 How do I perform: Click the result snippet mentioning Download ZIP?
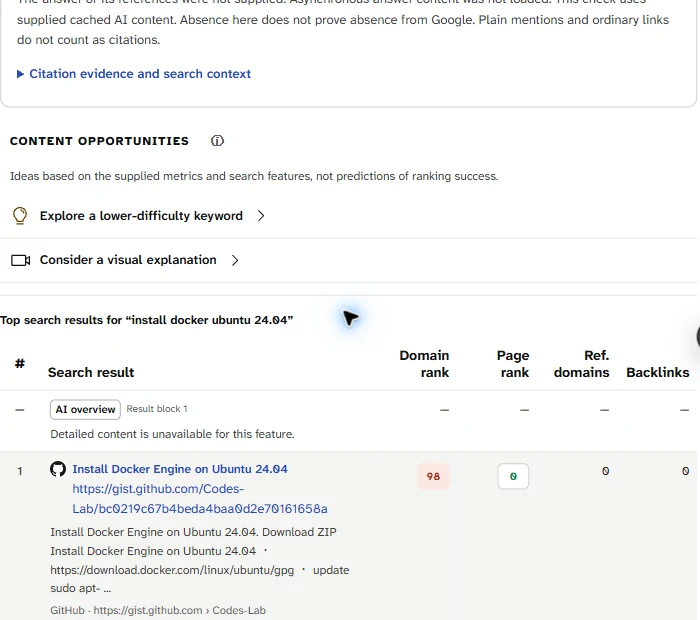coord(200,560)
